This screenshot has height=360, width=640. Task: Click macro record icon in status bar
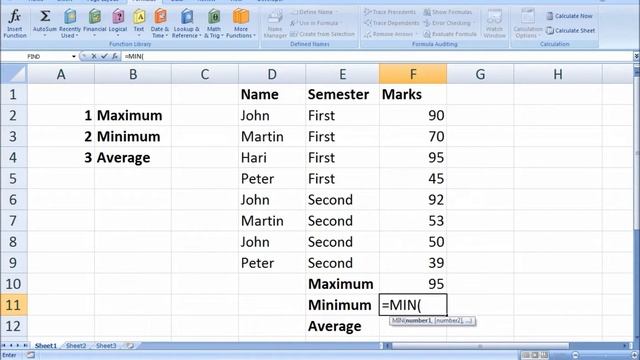pos(31,355)
